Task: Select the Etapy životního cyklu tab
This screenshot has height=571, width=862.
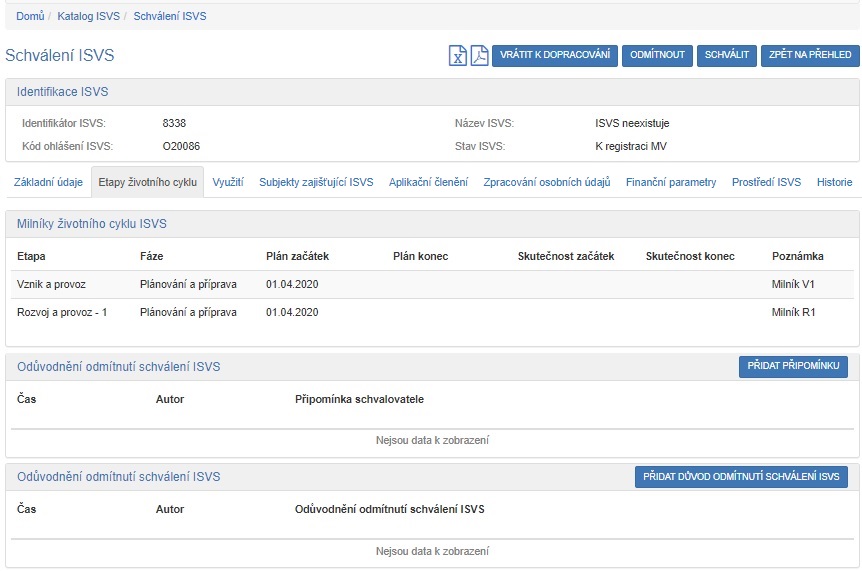Action: click(x=147, y=183)
